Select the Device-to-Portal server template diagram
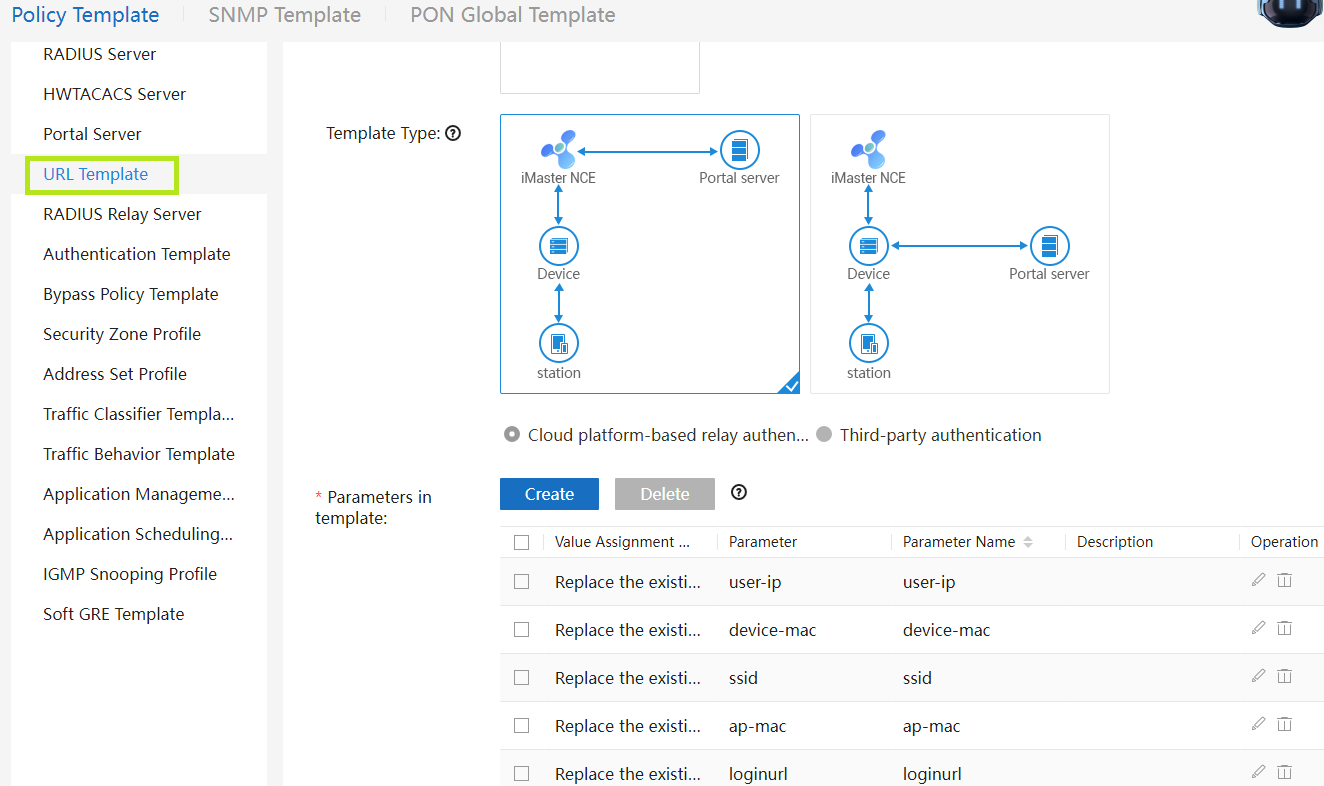This screenshot has width=1324, height=786. 959,253
